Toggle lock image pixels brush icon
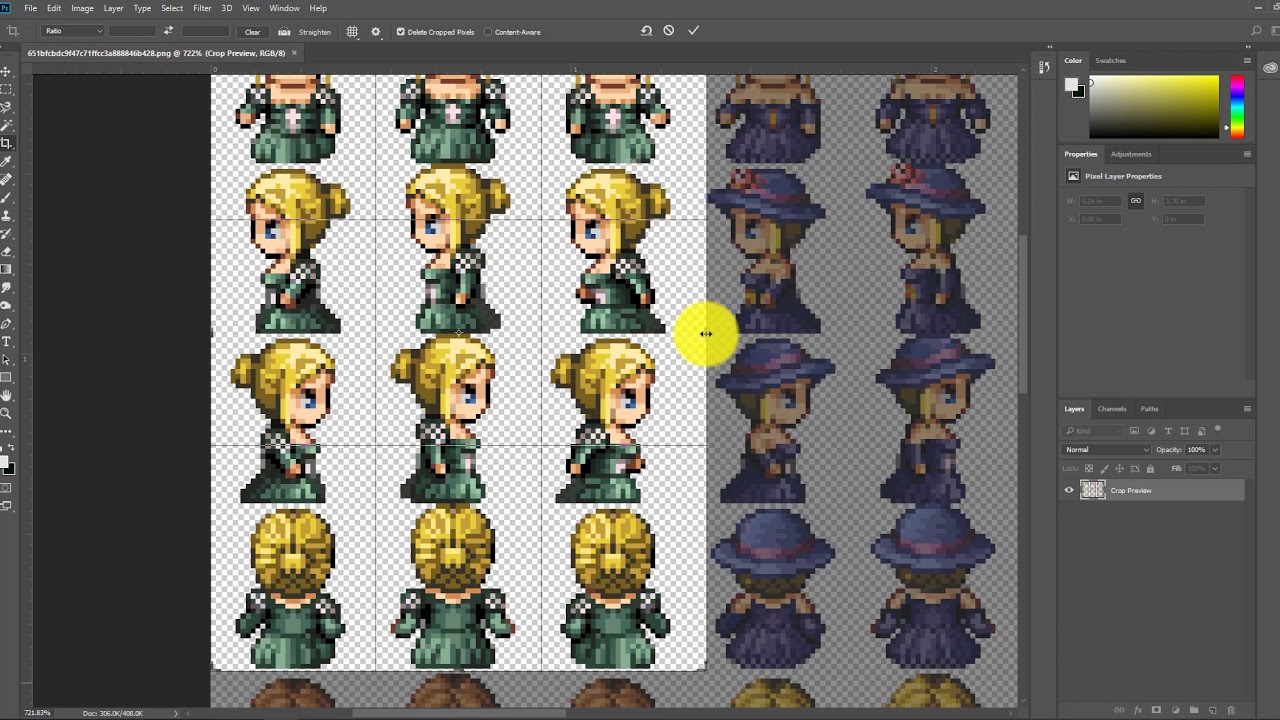Image resolution: width=1280 pixels, height=720 pixels. tap(1105, 468)
